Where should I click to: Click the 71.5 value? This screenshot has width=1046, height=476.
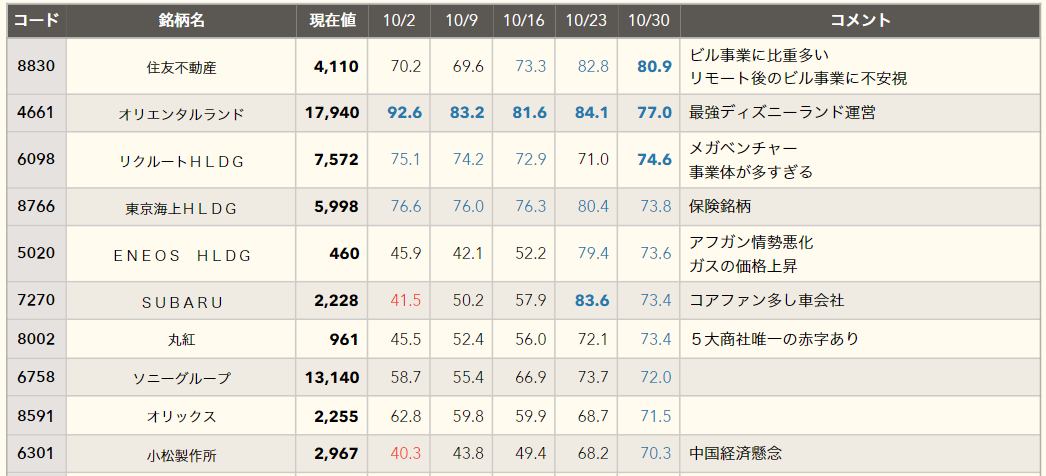point(656,417)
